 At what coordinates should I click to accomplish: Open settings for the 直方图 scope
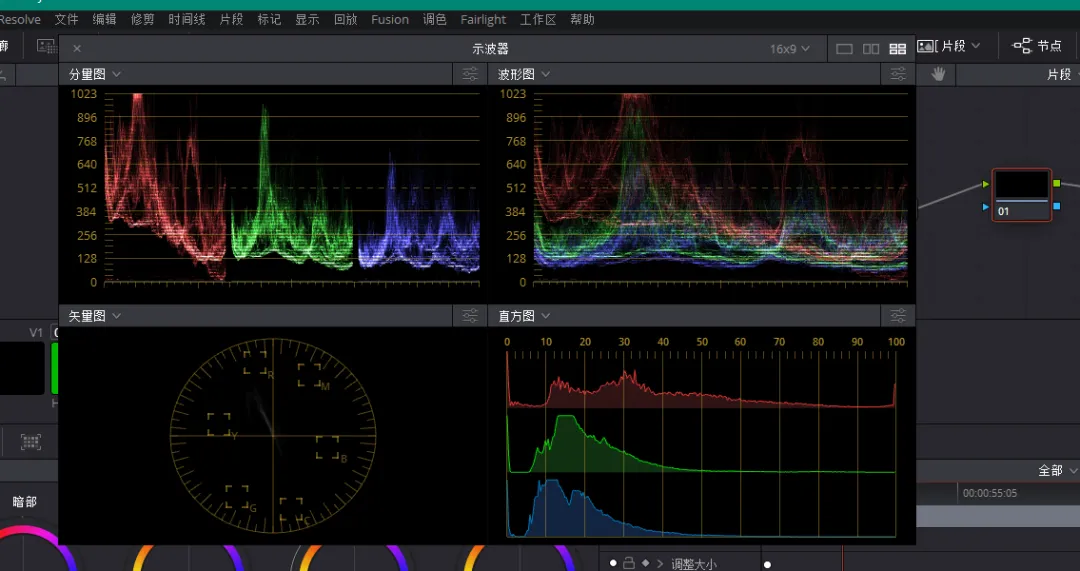(898, 315)
